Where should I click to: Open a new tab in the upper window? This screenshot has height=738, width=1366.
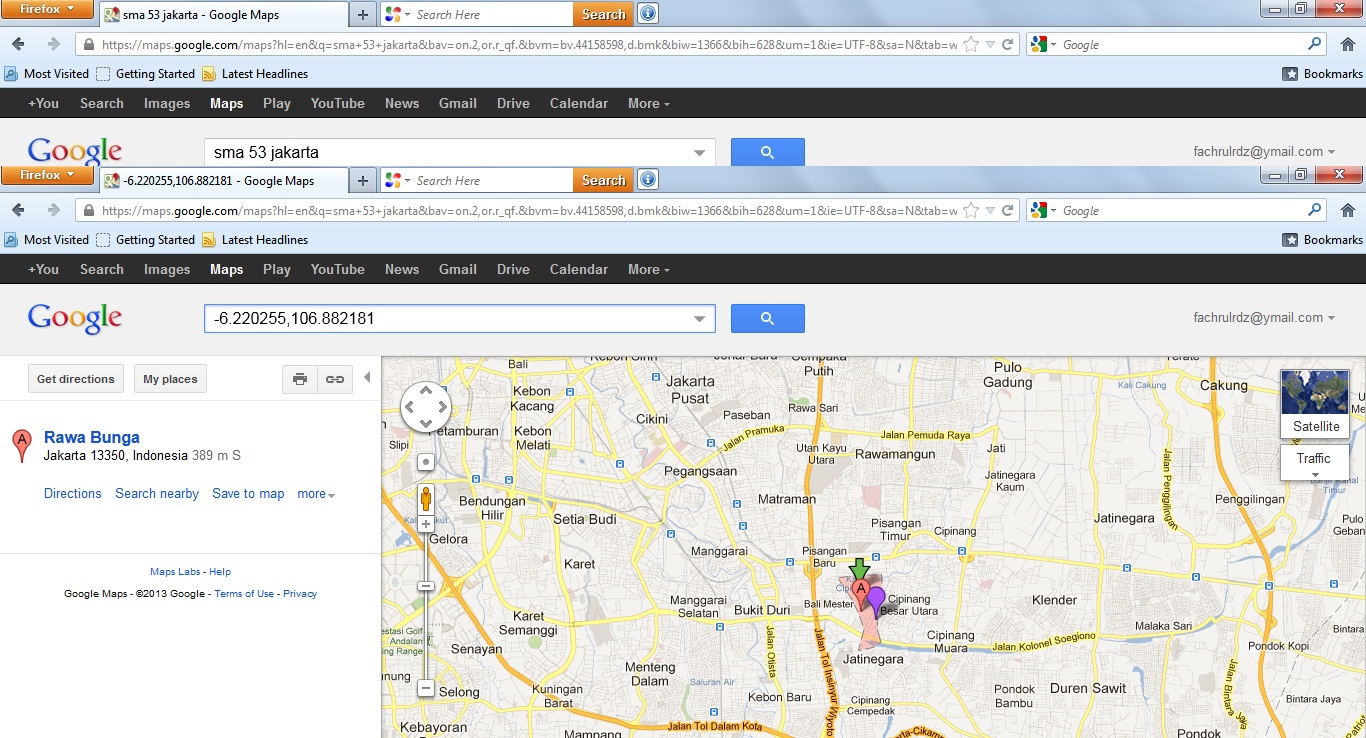point(362,15)
